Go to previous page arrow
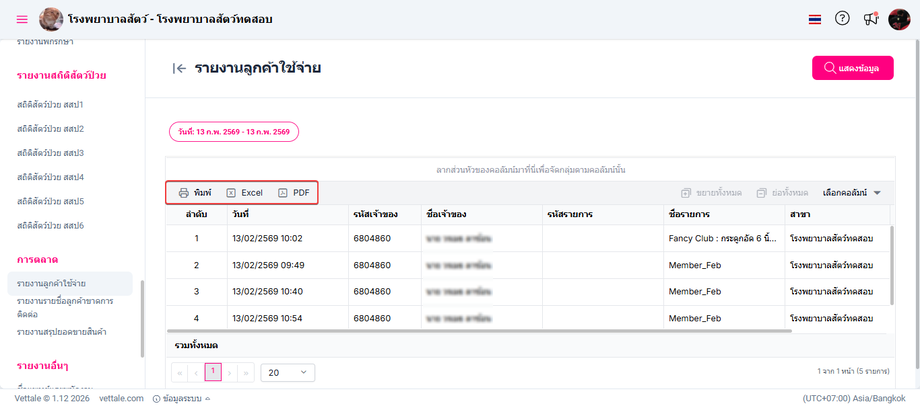Screen dimensions: 920x408 pos(196,373)
